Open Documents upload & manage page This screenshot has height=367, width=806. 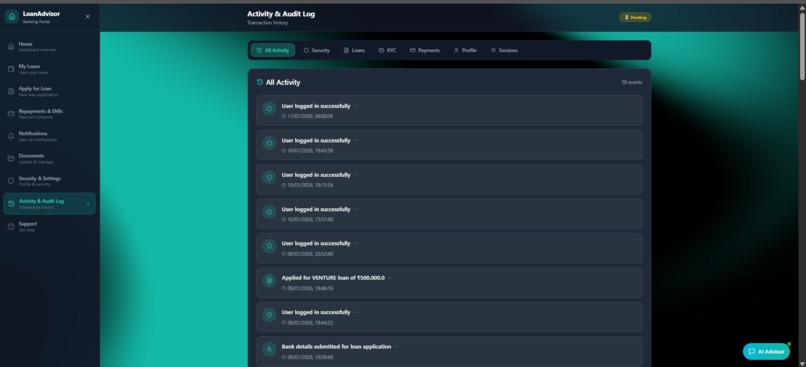pos(49,158)
